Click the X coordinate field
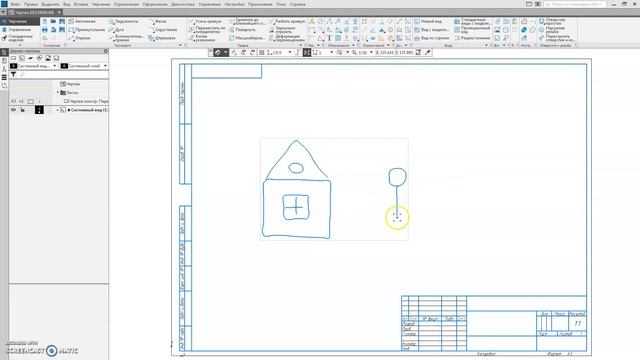The width and height of the screenshot is (640, 360). [x=385, y=52]
